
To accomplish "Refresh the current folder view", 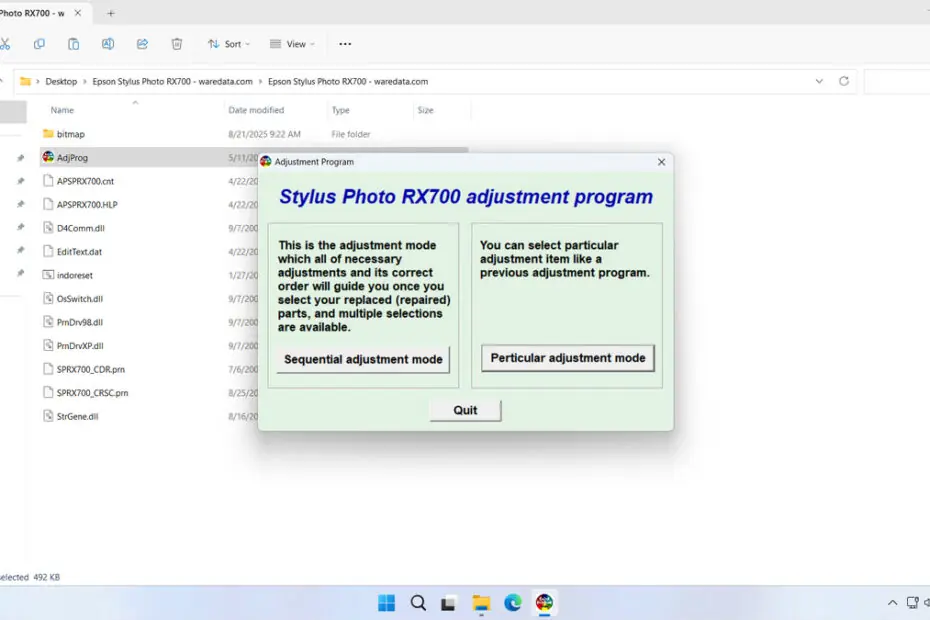I will 844,81.
